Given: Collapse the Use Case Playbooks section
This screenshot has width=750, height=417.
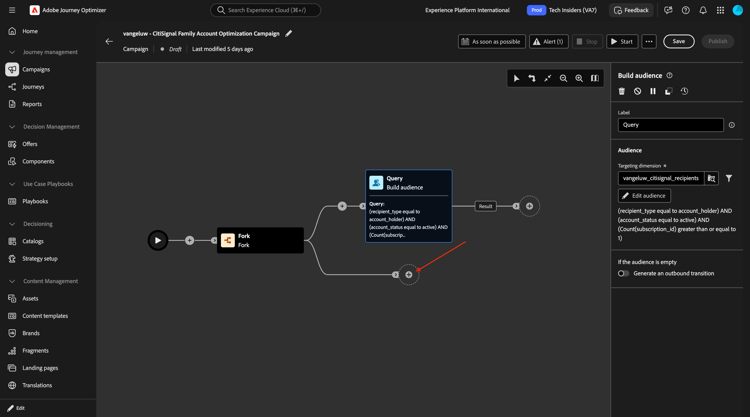Looking at the screenshot, I should click(x=12, y=184).
